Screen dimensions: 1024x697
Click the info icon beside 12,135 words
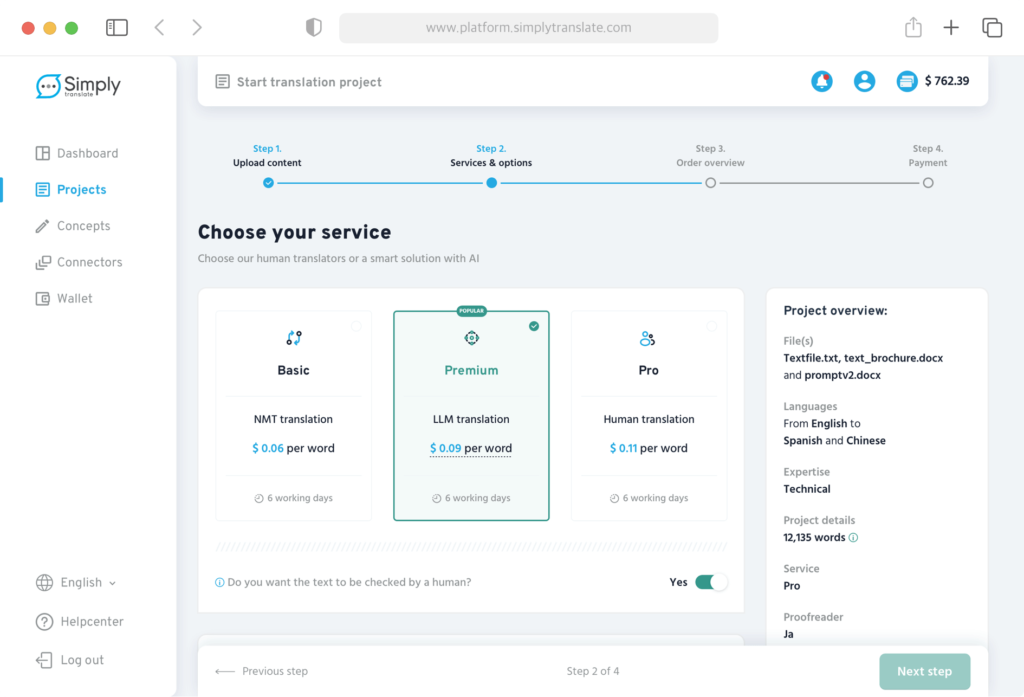click(x=854, y=538)
